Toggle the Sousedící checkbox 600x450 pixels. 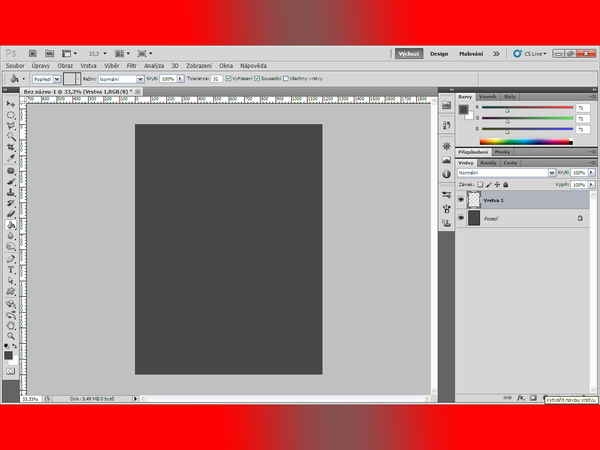(258, 78)
